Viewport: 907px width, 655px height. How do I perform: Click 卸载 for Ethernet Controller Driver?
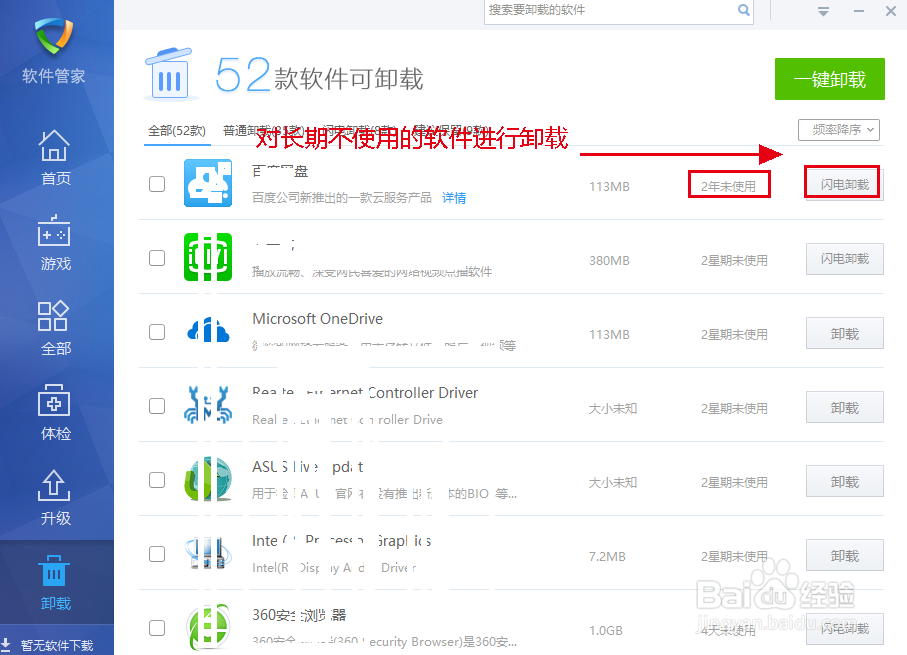[x=845, y=407]
